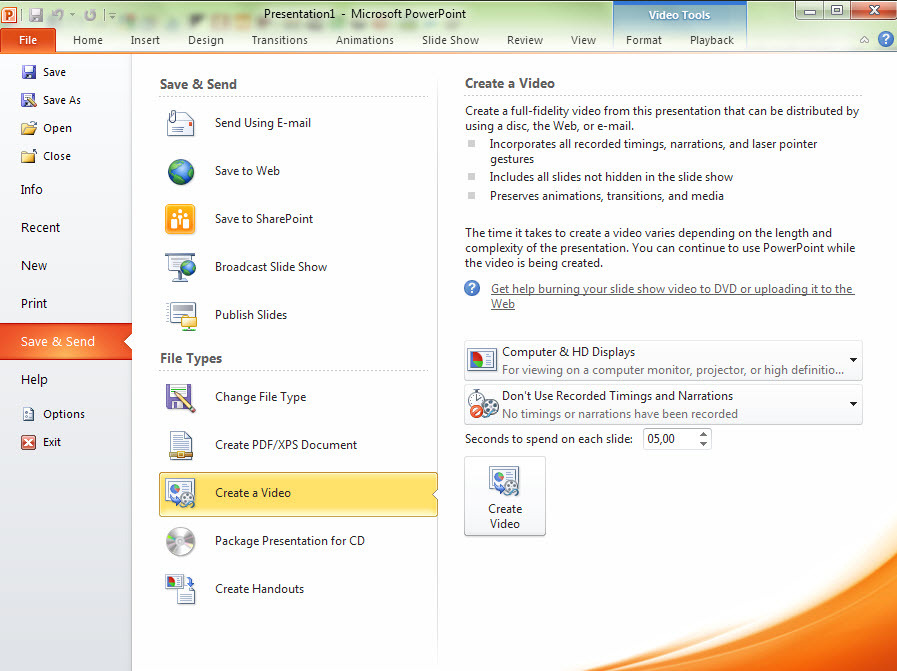
Task: Click the recorded timings clock icon
Action: tap(483, 404)
